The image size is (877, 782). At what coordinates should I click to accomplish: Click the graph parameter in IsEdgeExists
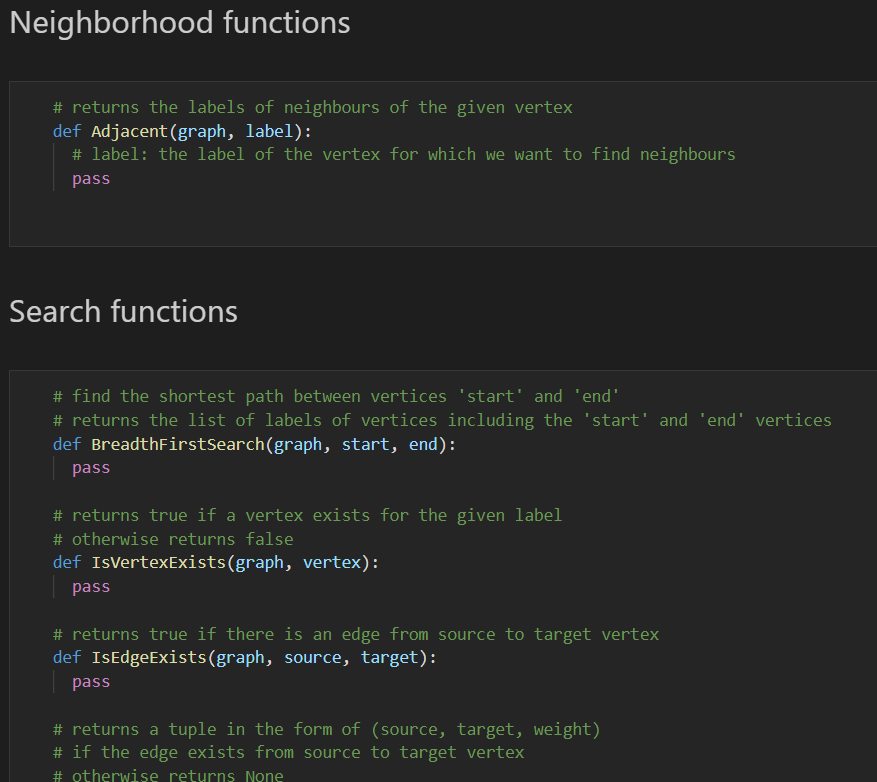tap(239, 657)
